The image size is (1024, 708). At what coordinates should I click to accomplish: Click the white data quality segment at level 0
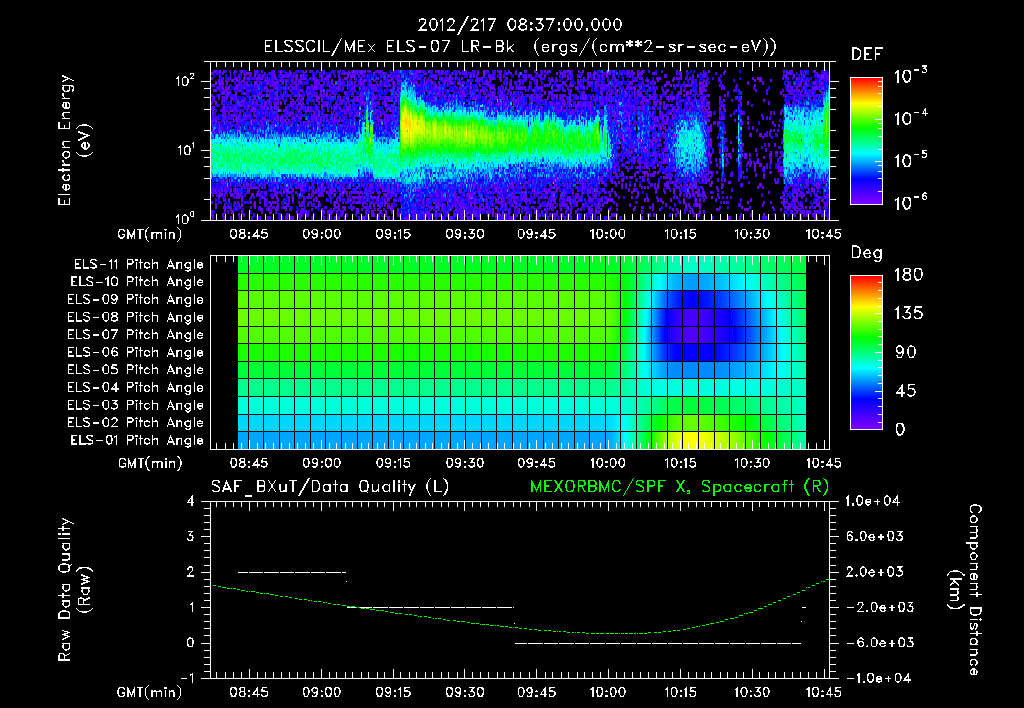pos(658,643)
